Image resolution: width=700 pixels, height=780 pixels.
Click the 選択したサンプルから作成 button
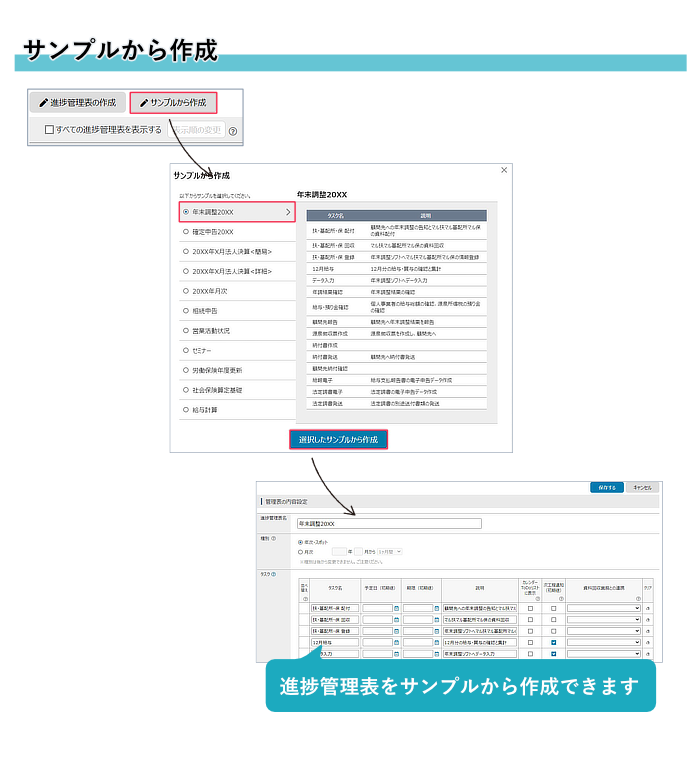point(338,440)
